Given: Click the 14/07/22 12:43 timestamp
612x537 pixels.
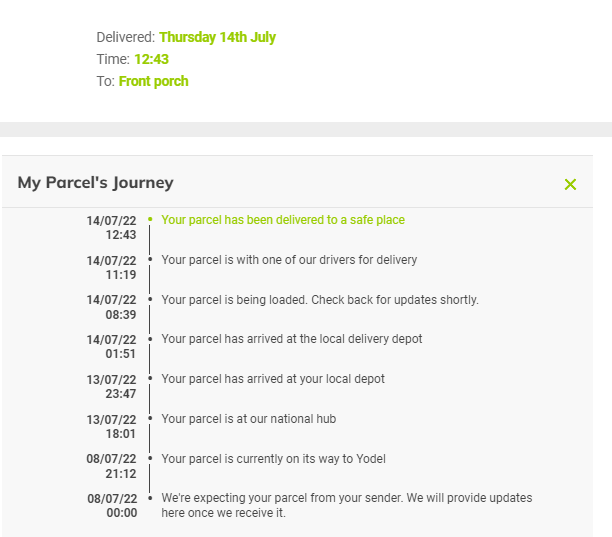Looking at the screenshot, I should (x=111, y=228).
